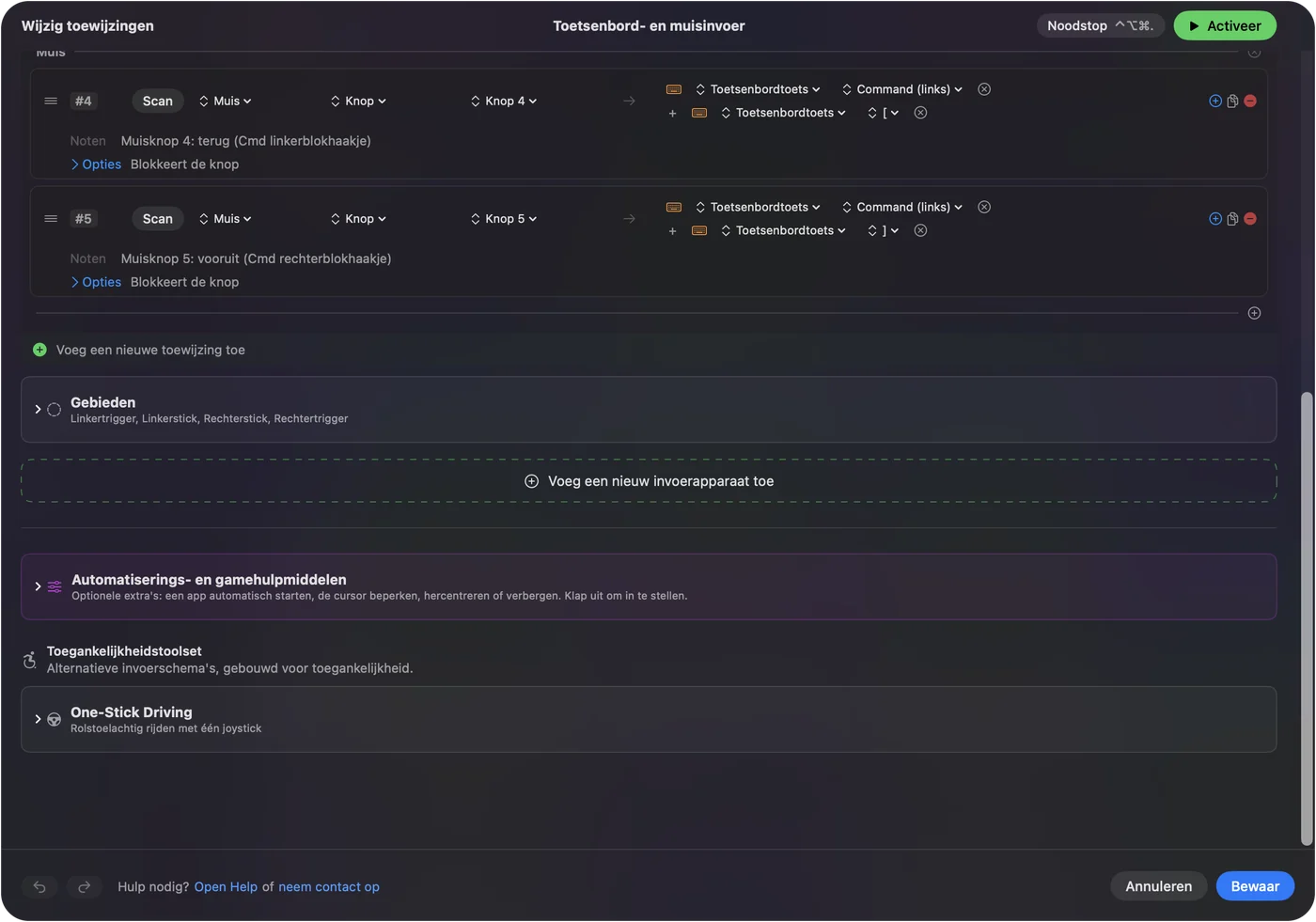Click Scan for mapping #5
The height and width of the screenshot is (922, 1316).
[x=158, y=218]
